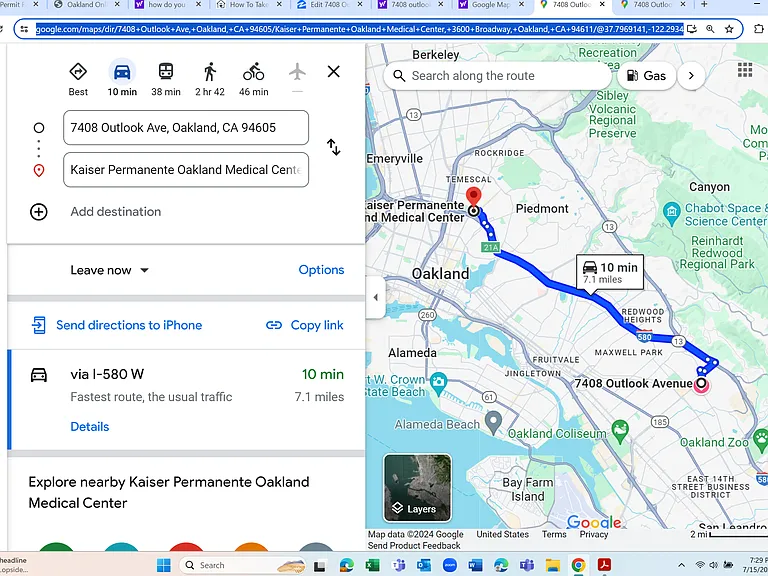The width and height of the screenshot is (768, 576).
Task: Toggle the Layers satellite view thumbnail
Action: 417,488
